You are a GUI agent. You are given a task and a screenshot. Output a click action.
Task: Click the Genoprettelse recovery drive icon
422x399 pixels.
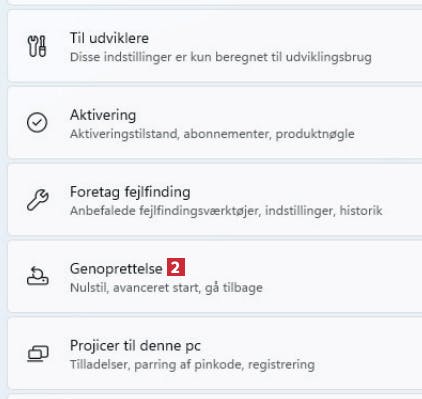[38, 276]
